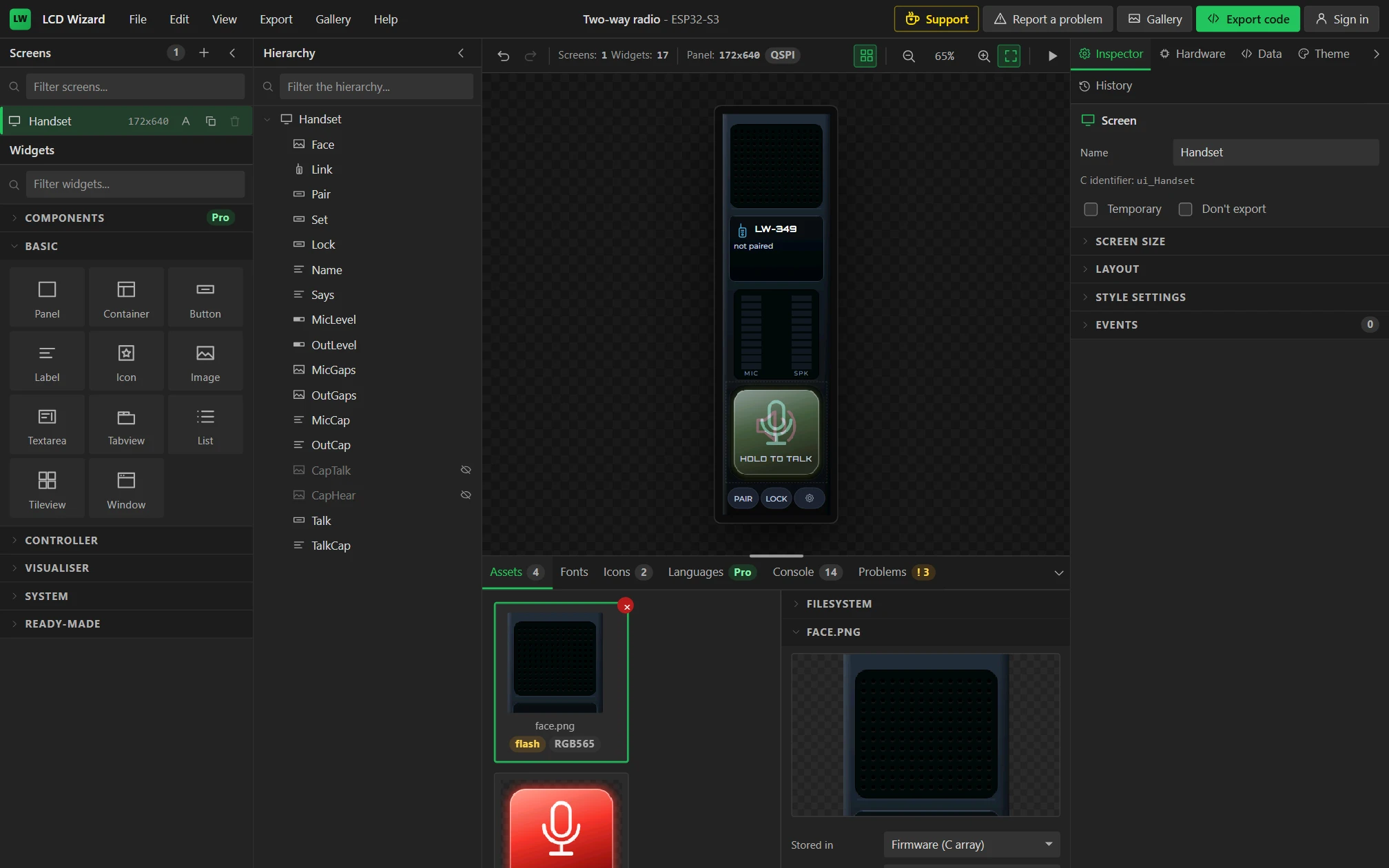
Task: Toggle the grid overview button
Action: (x=866, y=56)
